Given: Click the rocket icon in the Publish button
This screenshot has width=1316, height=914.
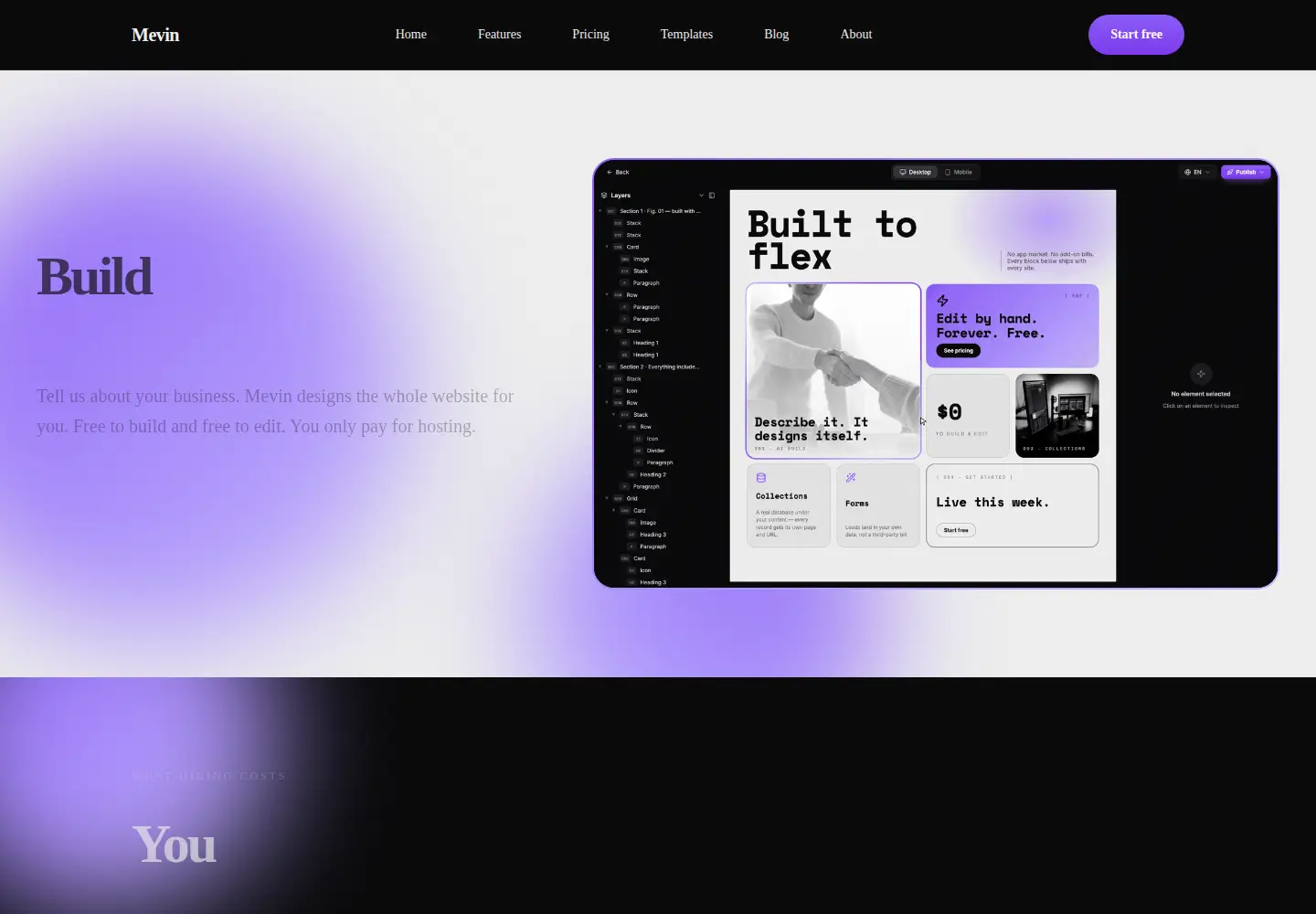Looking at the screenshot, I should (x=1230, y=172).
